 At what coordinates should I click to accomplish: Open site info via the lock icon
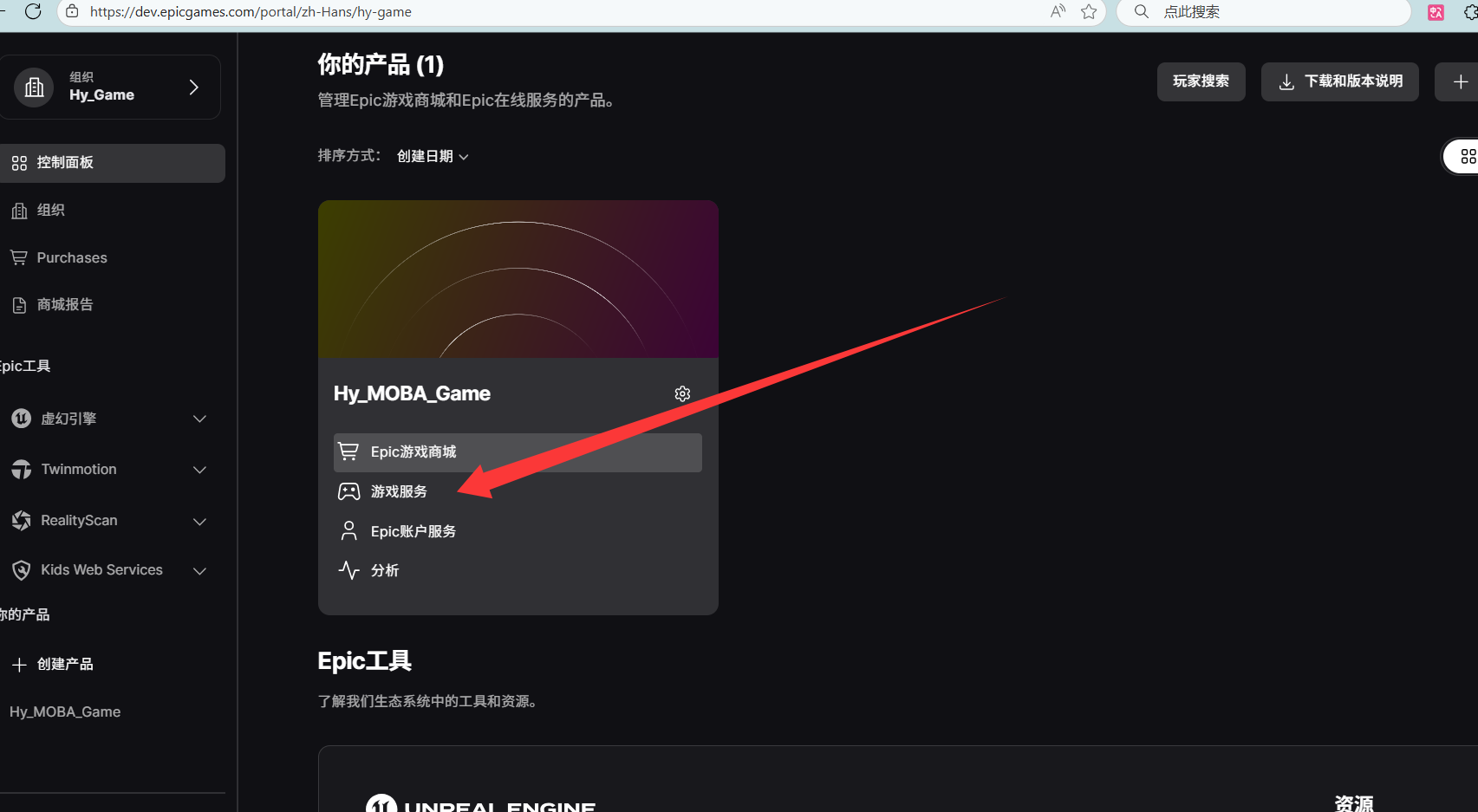(73, 11)
